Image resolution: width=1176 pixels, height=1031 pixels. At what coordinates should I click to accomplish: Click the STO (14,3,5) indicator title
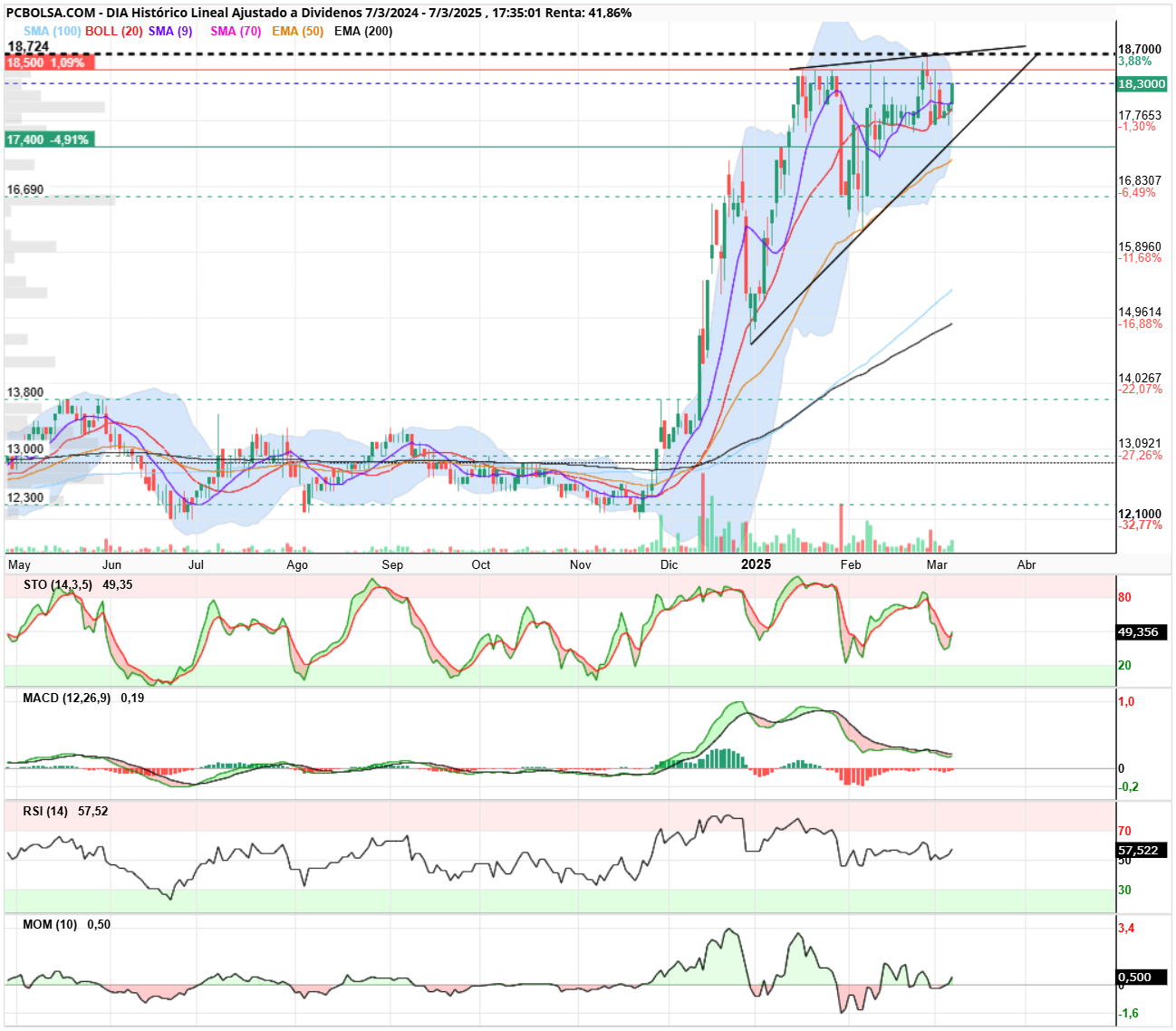(x=58, y=584)
